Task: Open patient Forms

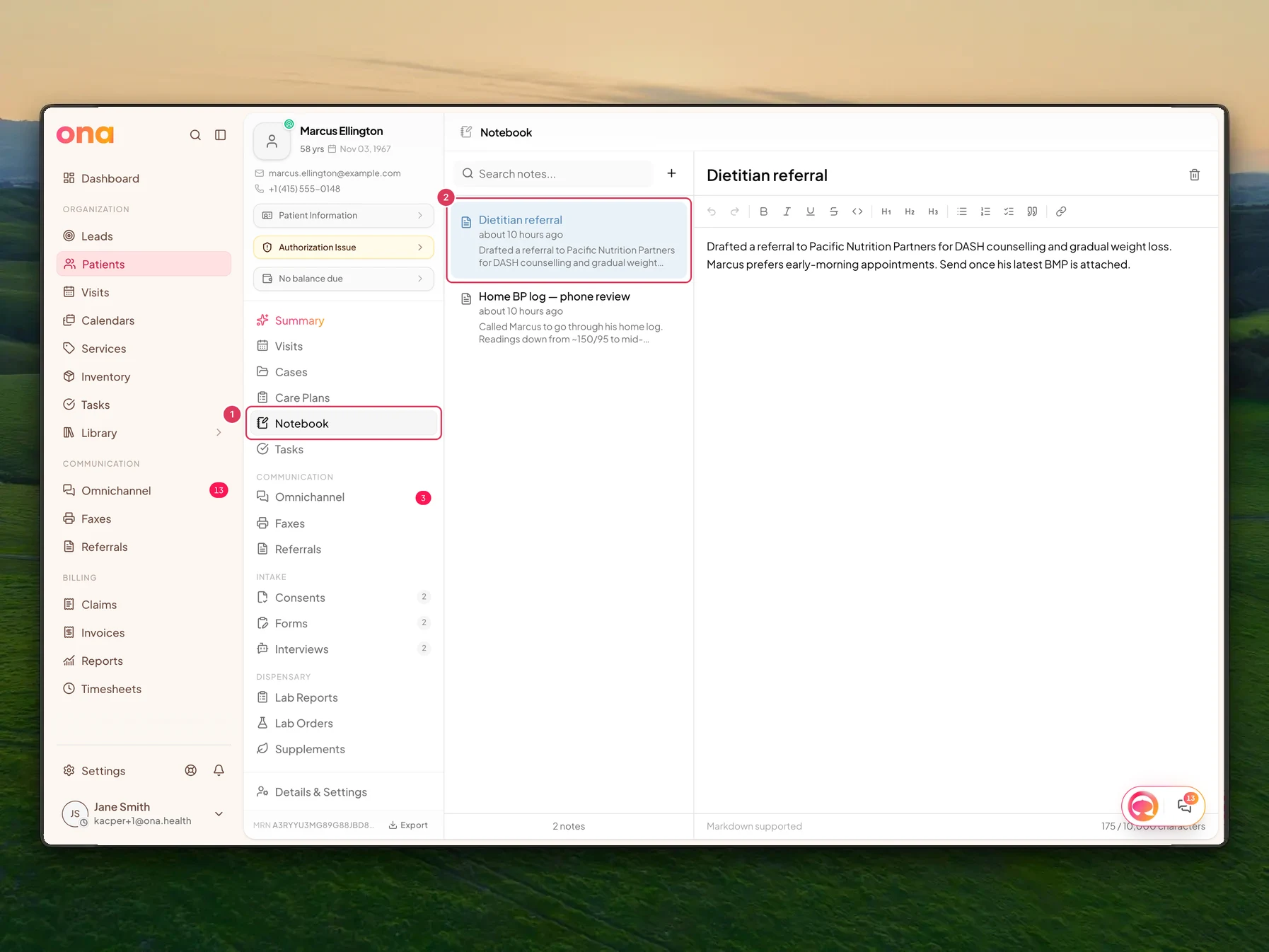Action: click(x=344, y=623)
